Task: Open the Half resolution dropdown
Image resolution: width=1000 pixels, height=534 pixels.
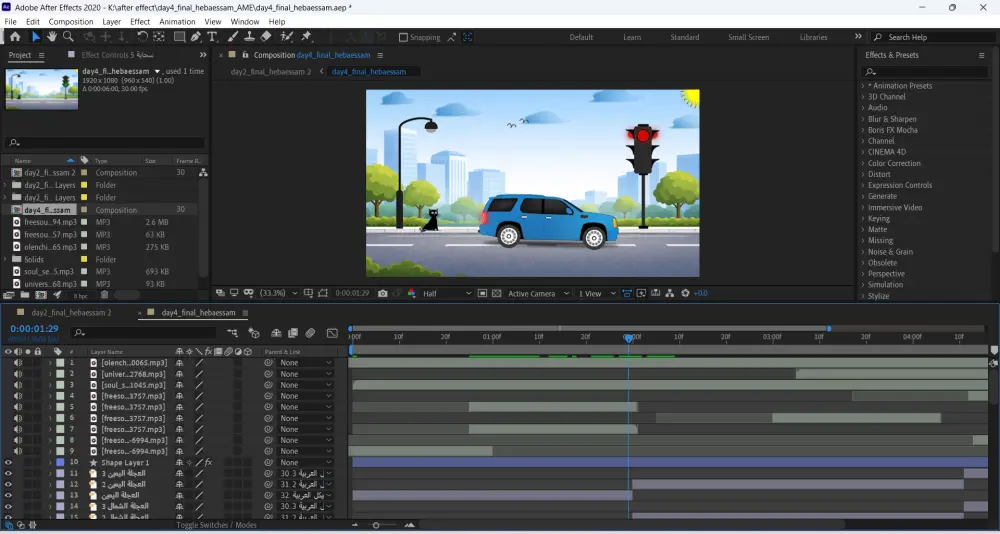Action: [x=446, y=294]
